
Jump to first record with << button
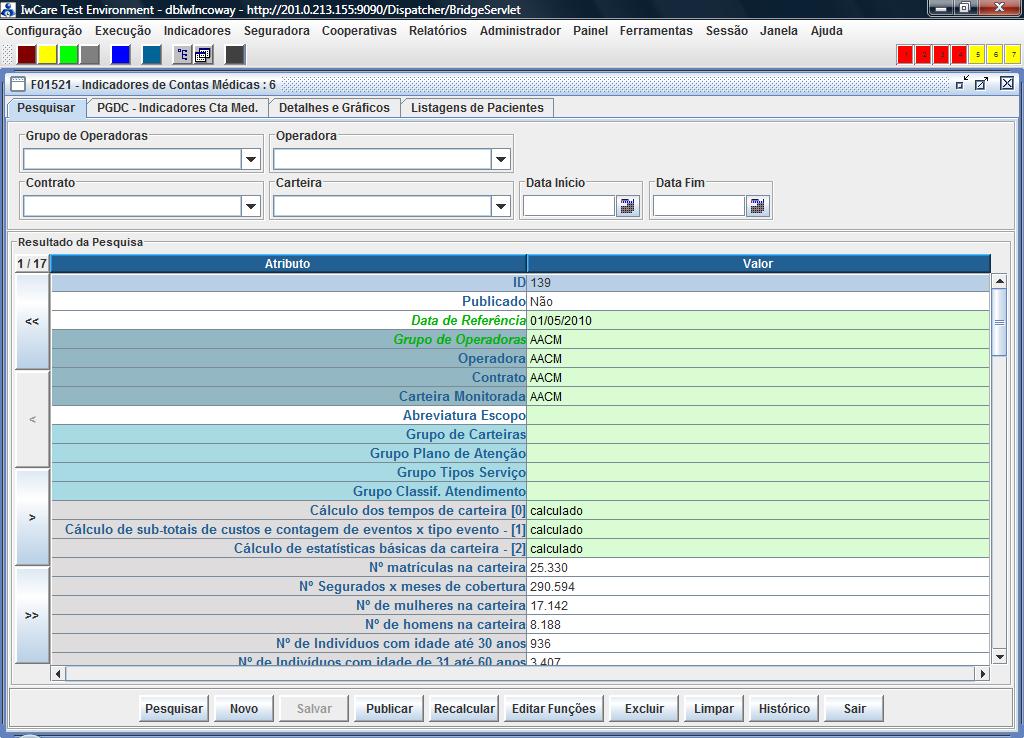point(32,321)
